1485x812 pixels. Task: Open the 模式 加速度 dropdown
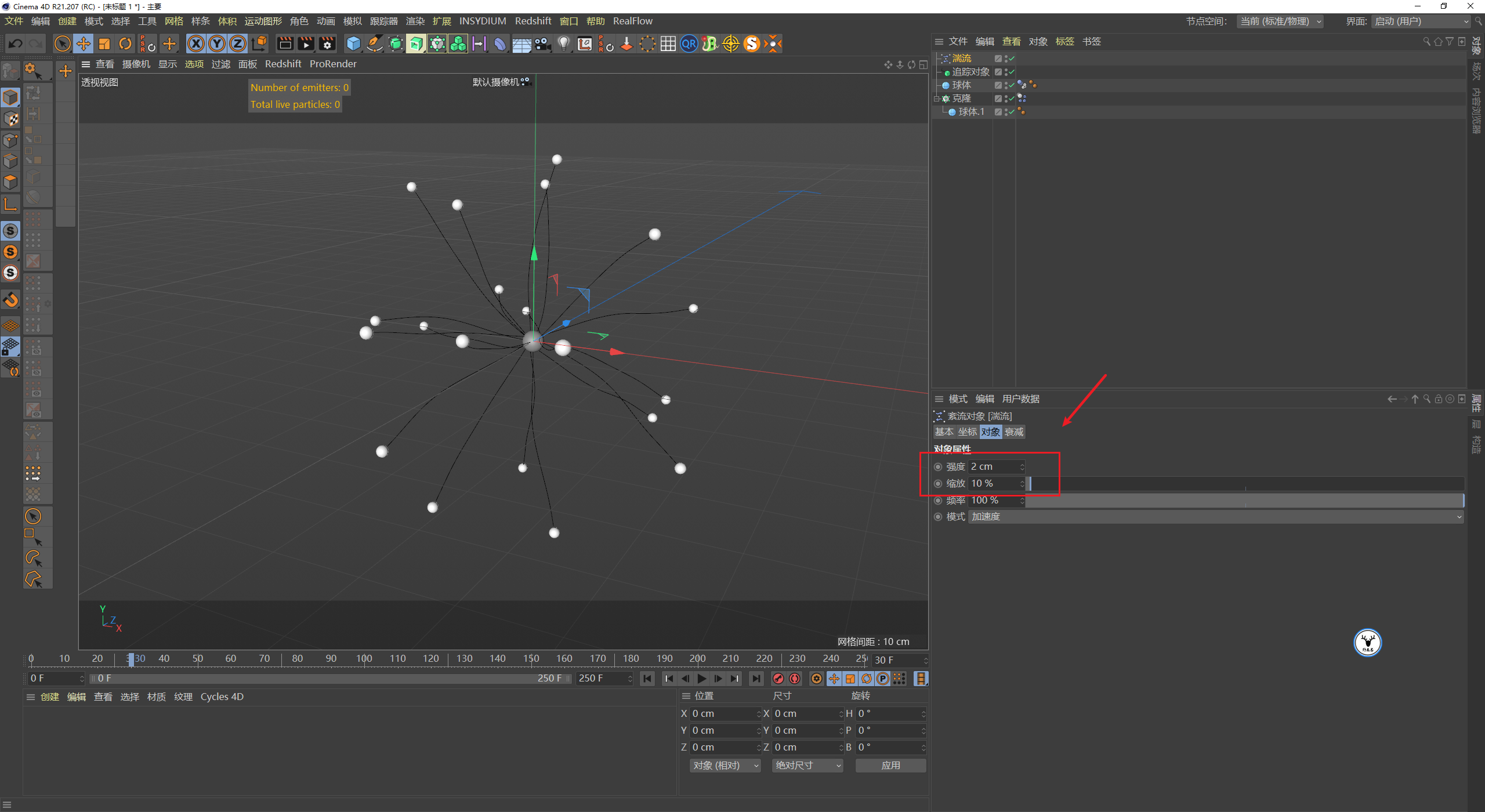point(1216,517)
